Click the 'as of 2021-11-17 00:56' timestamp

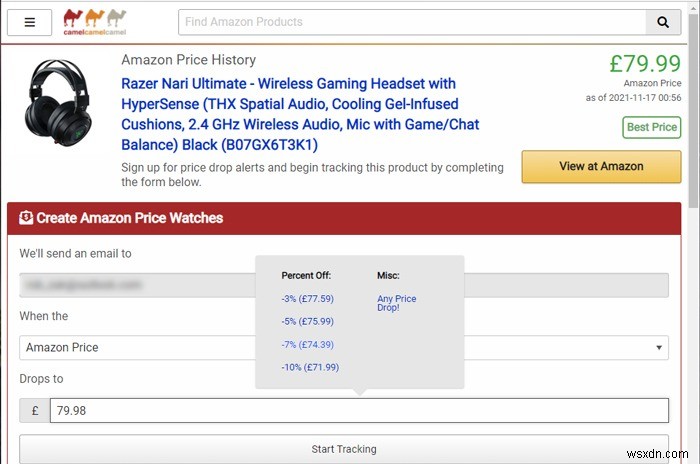coord(633,98)
